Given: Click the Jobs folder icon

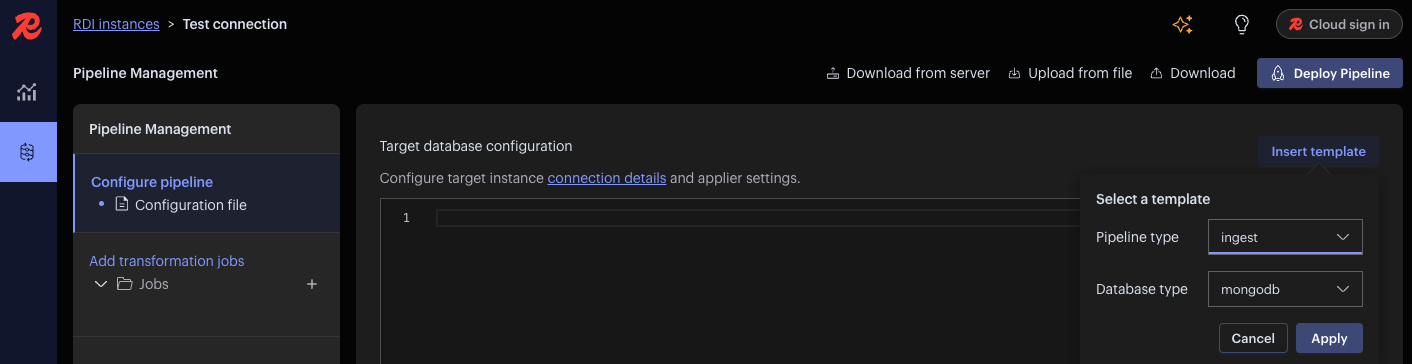Looking at the screenshot, I should tap(125, 284).
